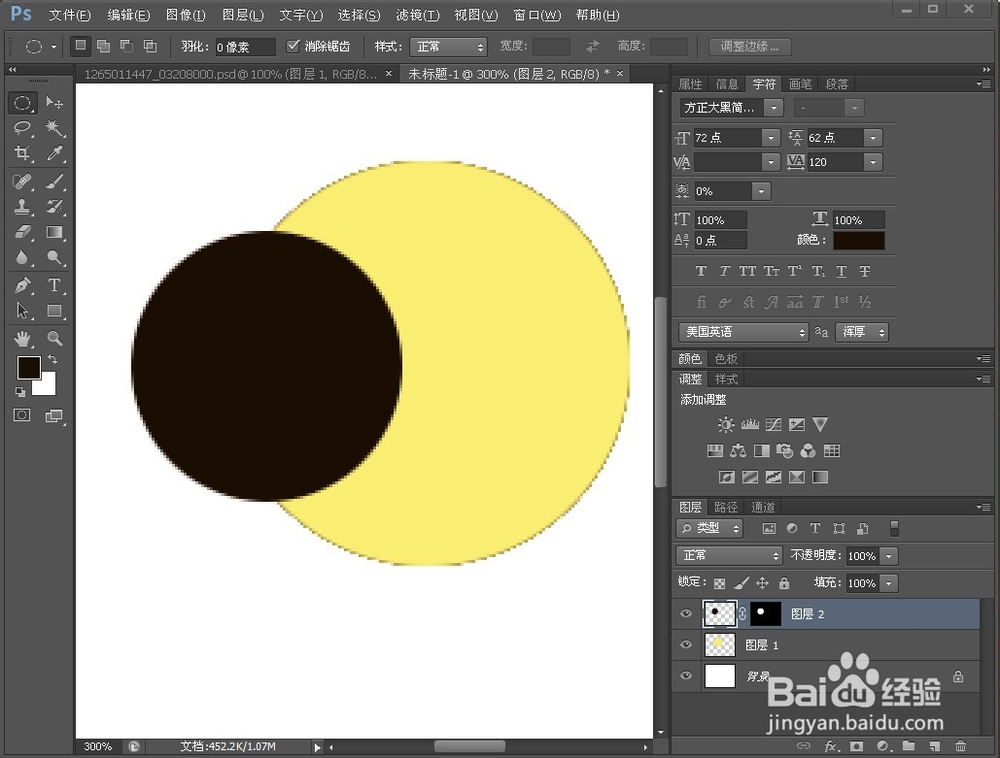
Task: Select the Lasso tool
Action: tap(22, 128)
